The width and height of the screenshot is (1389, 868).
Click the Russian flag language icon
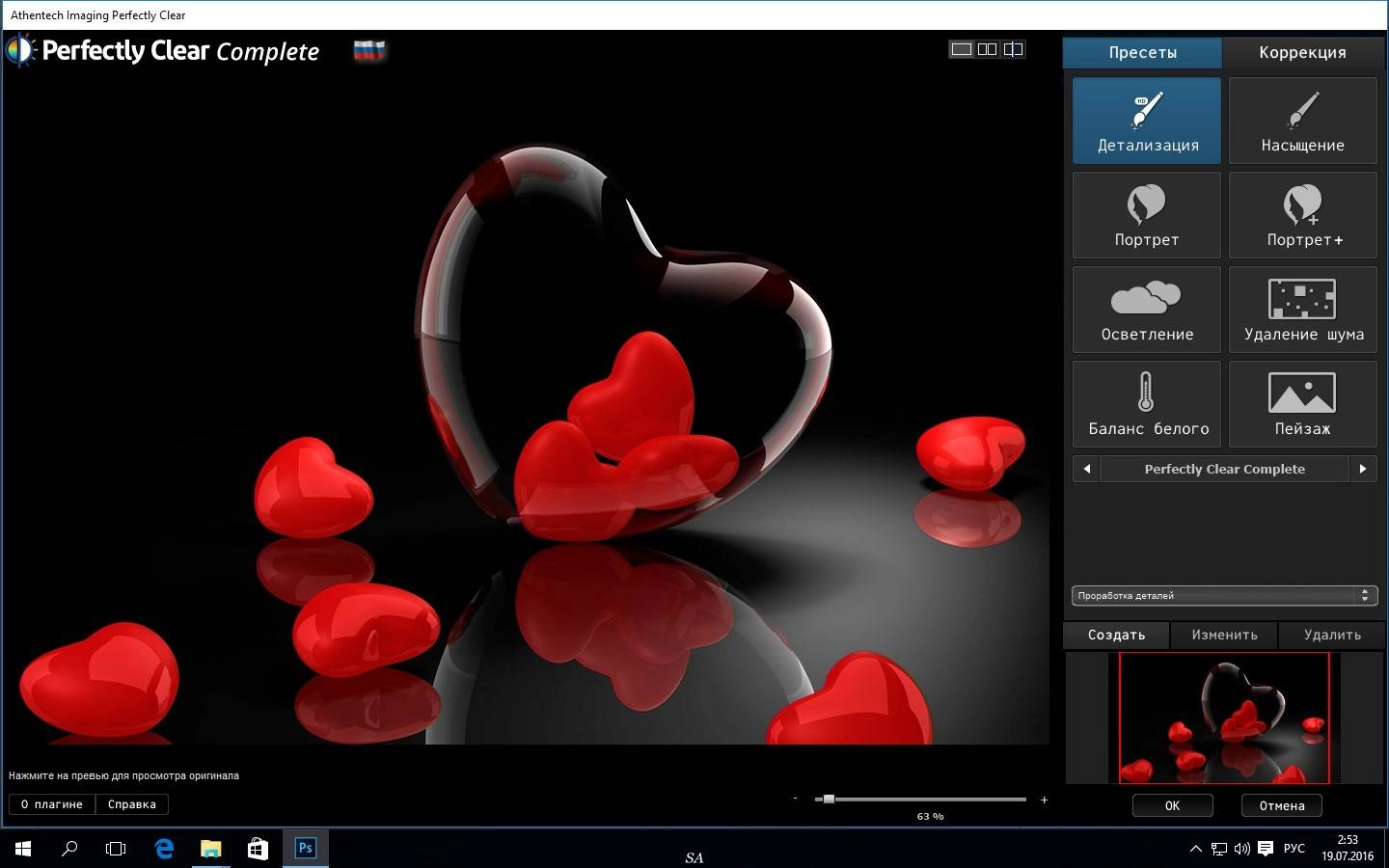click(x=369, y=51)
